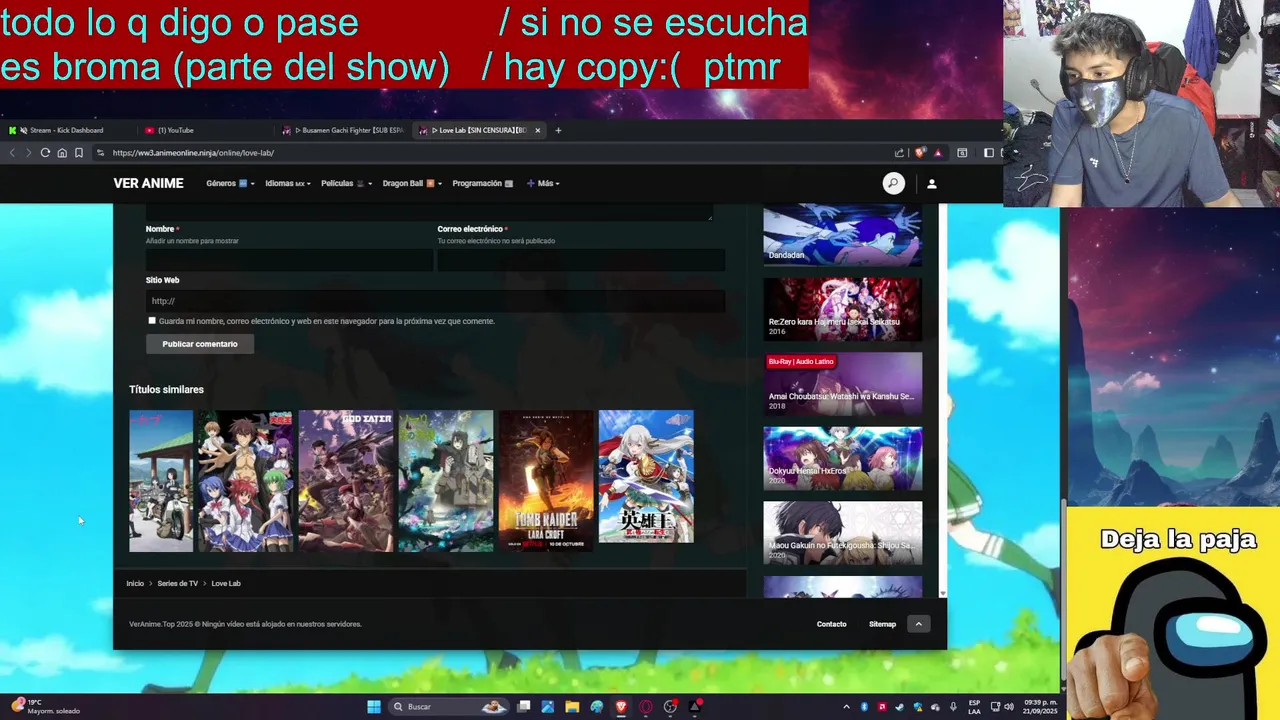Expand the Más dropdown menu
1280x720 pixels.
click(543, 184)
